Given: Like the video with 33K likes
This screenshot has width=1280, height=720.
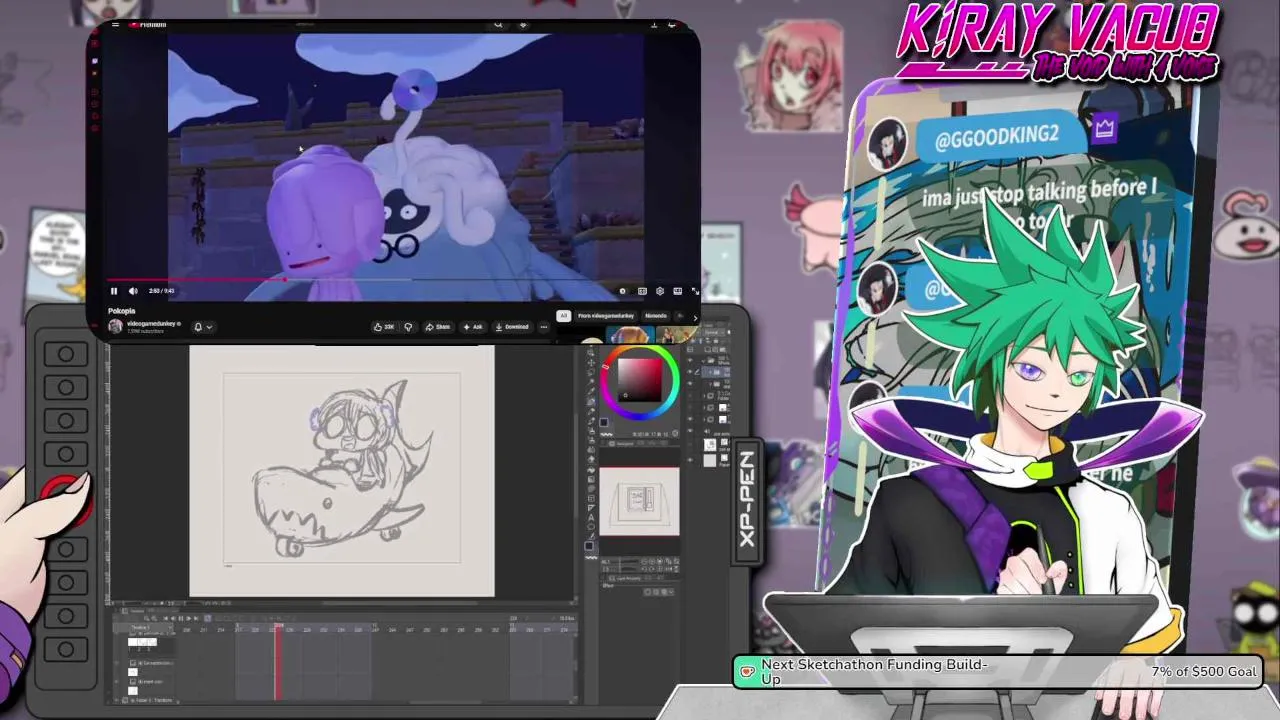Looking at the screenshot, I should (385, 327).
